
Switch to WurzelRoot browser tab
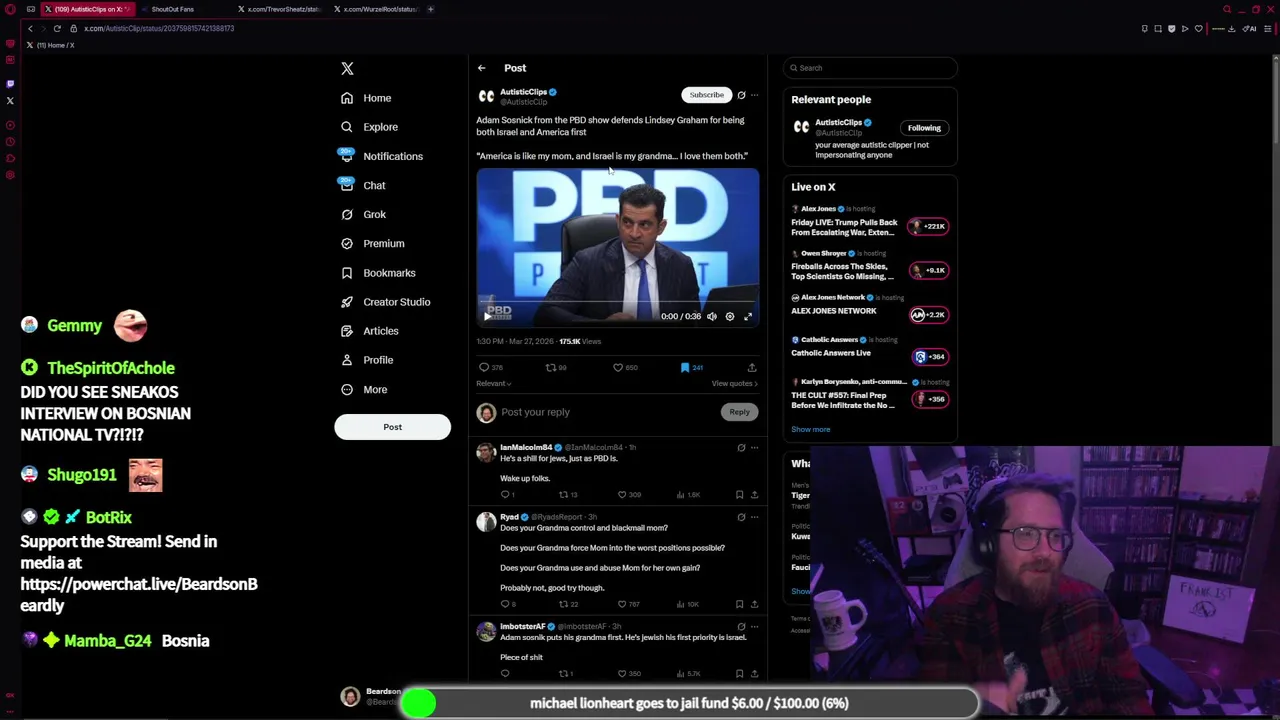click(x=375, y=9)
